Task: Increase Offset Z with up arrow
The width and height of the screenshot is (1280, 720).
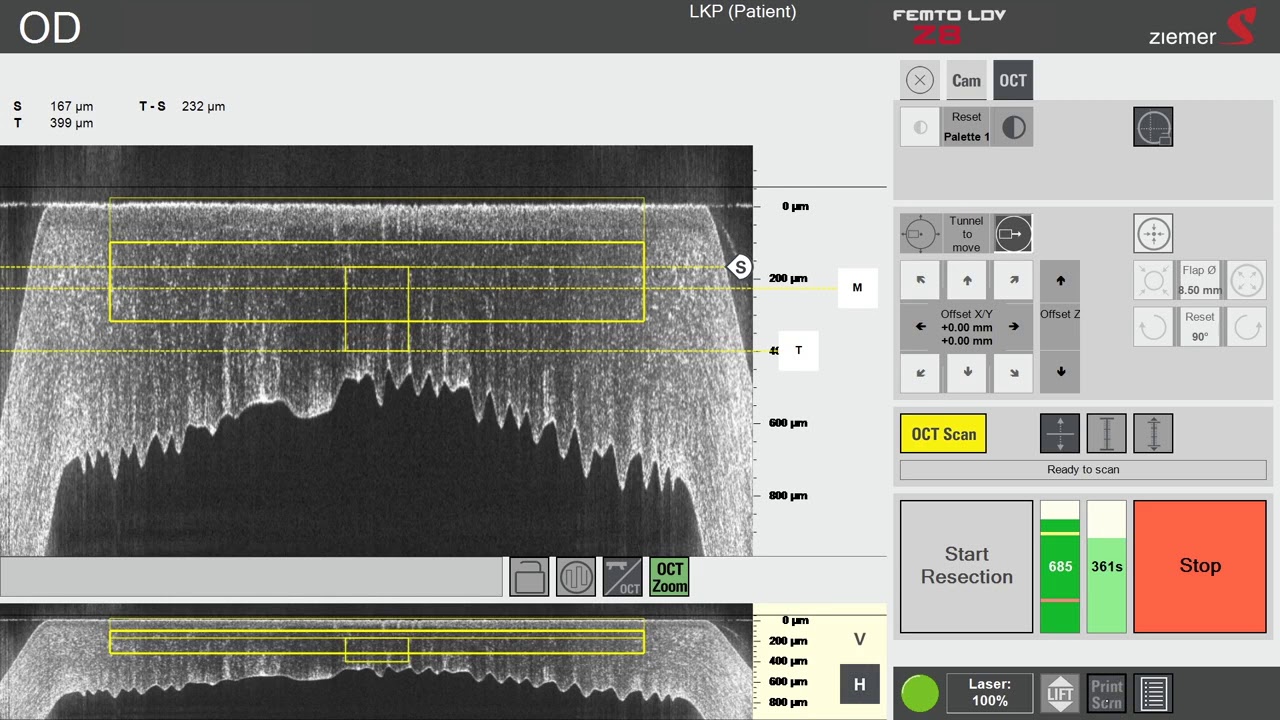Action: point(1060,281)
